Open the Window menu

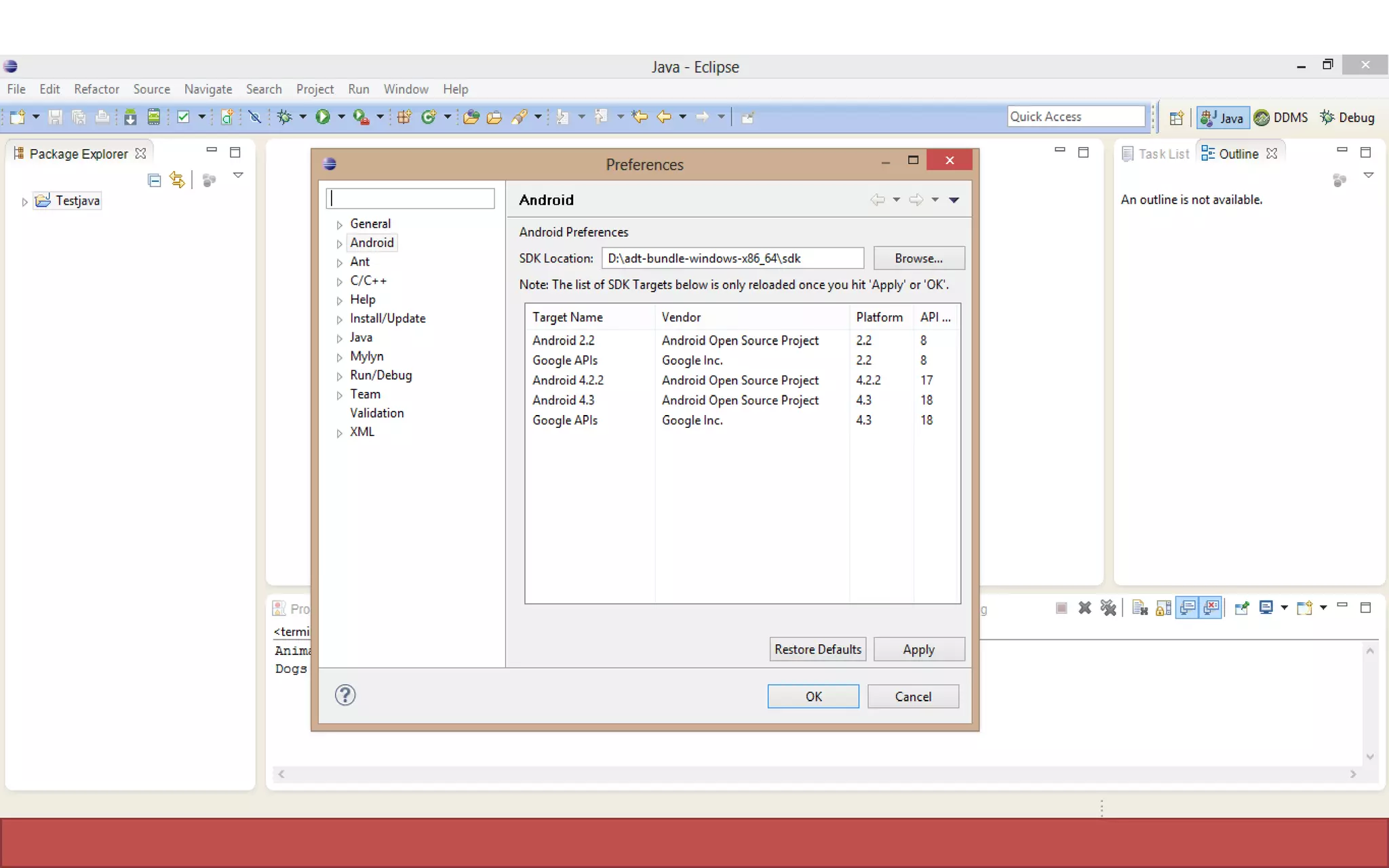click(406, 89)
